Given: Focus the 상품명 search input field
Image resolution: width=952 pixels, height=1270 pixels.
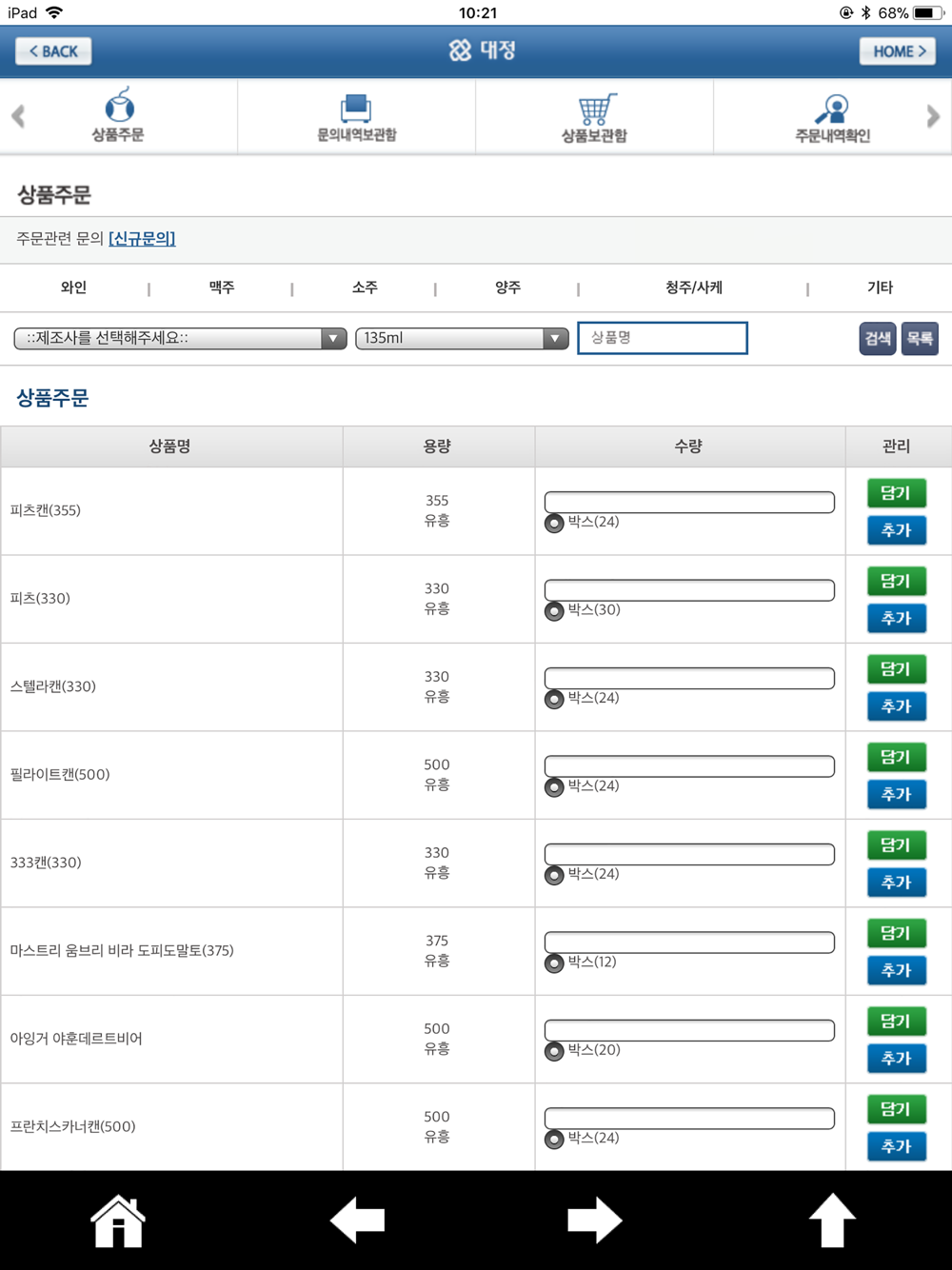Looking at the screenshot, I should [x=663, y=338].
